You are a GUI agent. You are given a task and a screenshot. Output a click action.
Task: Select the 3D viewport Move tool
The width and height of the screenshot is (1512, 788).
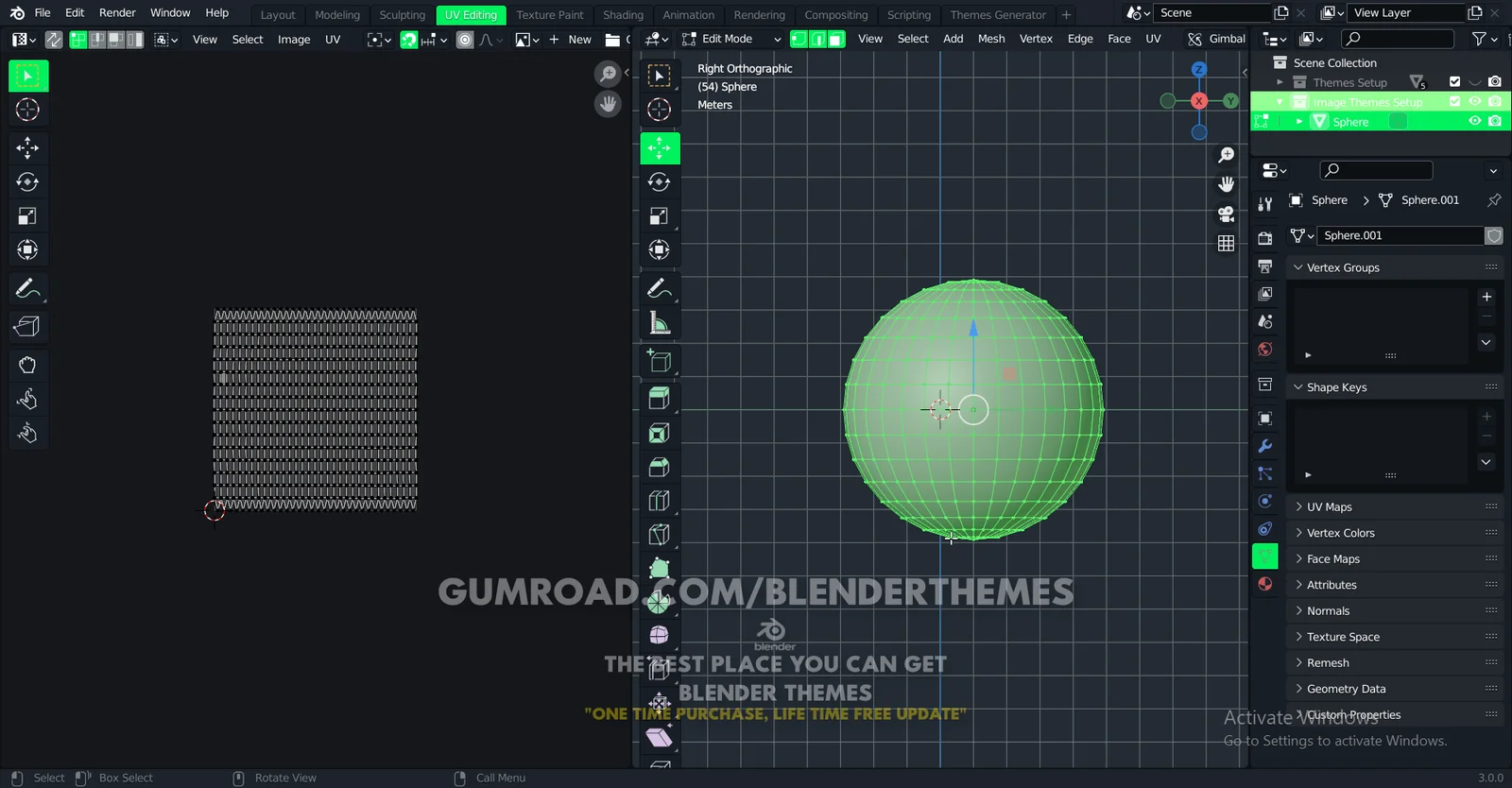pos(660,148)
